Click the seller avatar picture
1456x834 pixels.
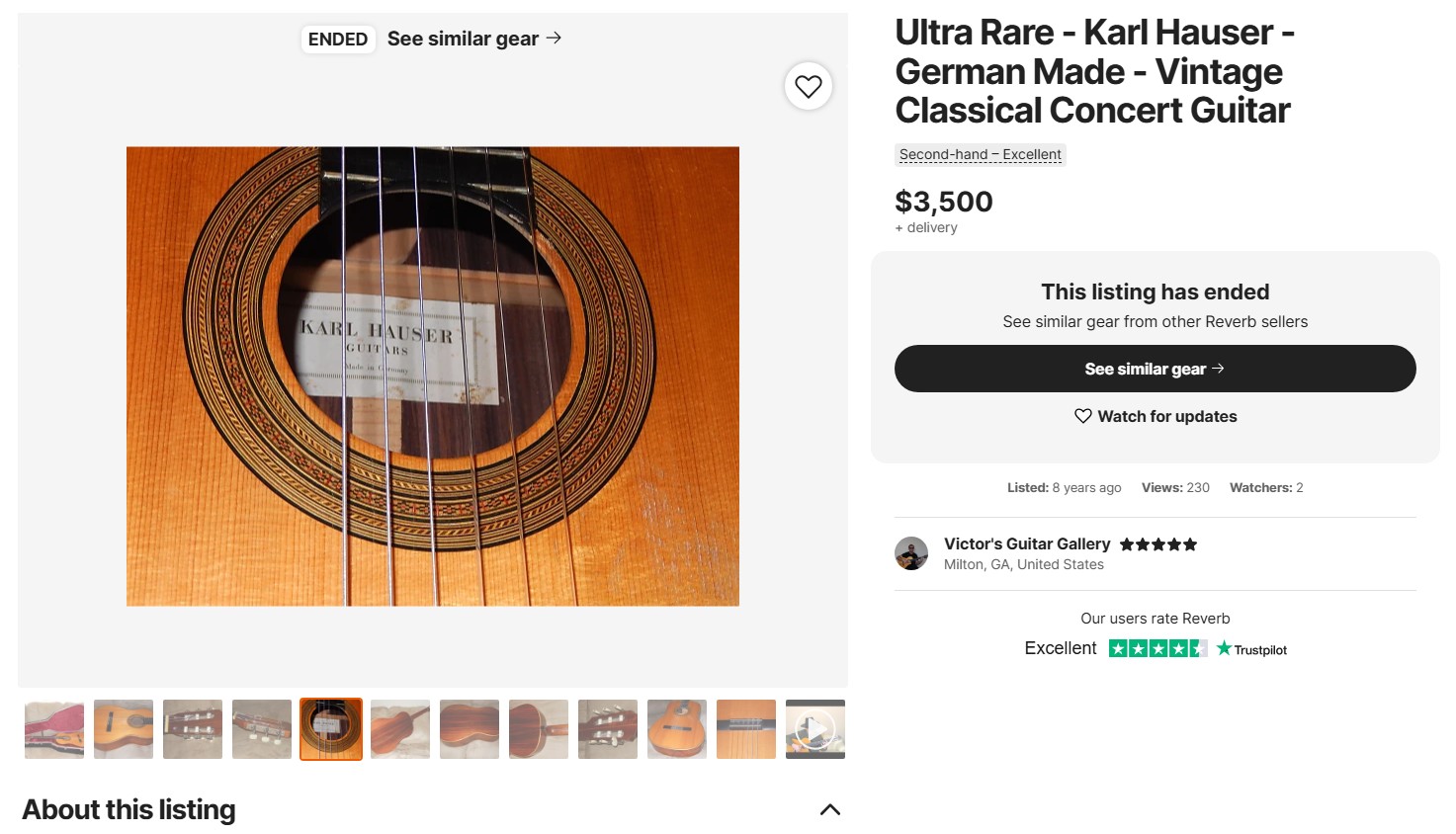pos(911,553)
